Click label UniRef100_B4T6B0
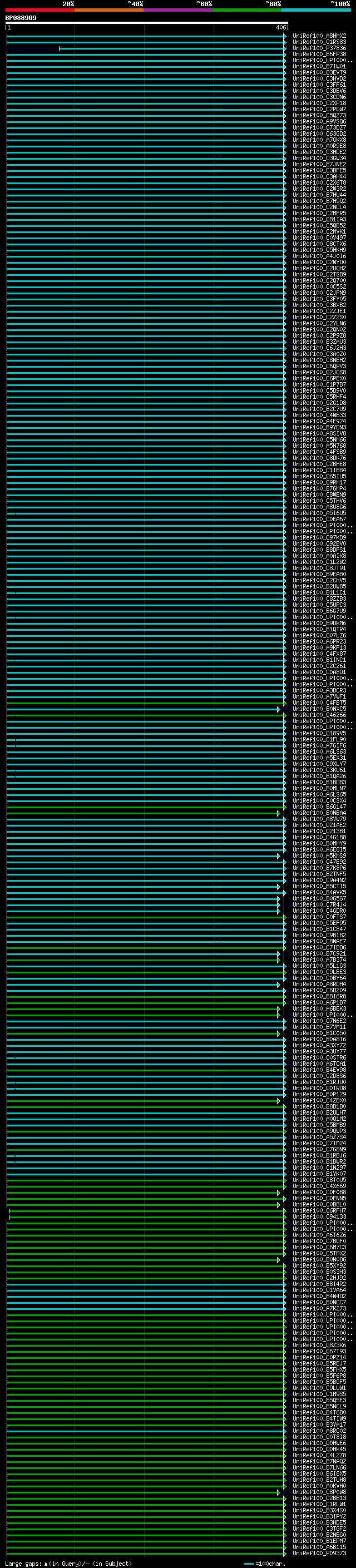 pos(319,1412)
